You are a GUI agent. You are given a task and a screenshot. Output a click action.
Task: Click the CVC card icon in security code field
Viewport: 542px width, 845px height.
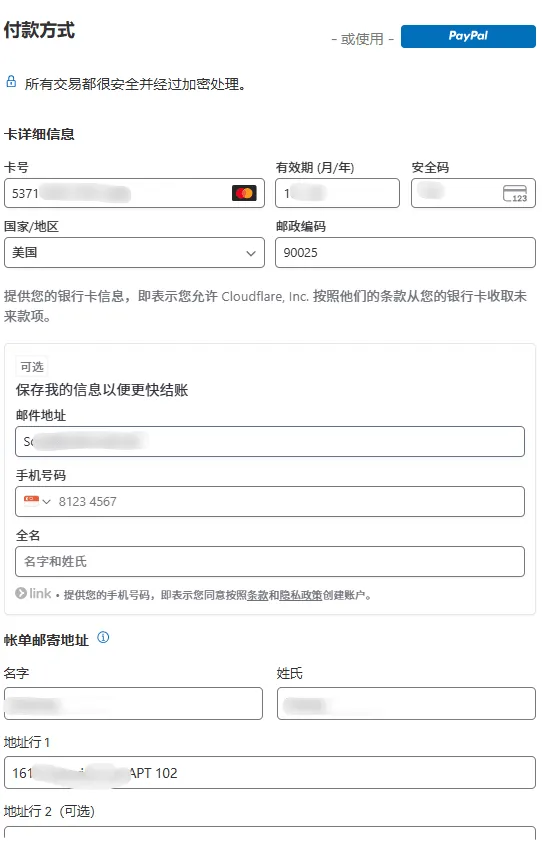coord(515,193)
